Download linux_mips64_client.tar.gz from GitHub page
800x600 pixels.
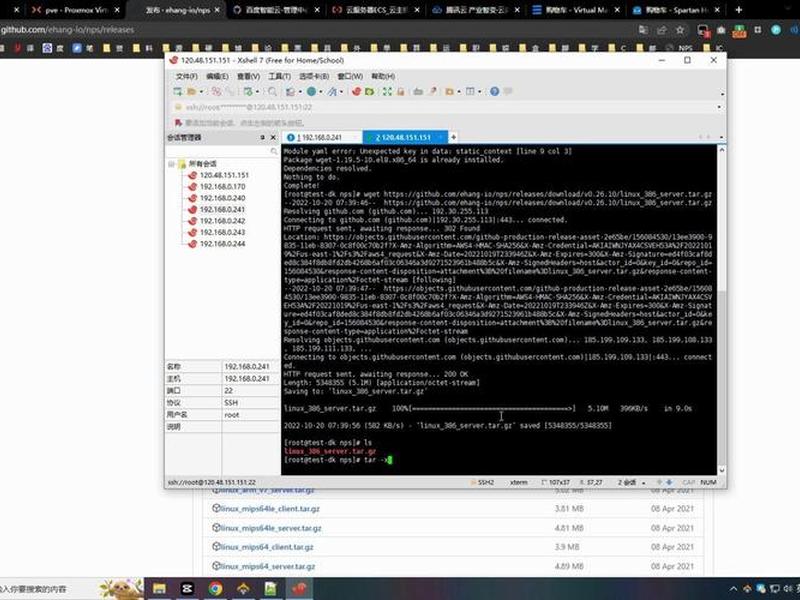tap(267, 547)
